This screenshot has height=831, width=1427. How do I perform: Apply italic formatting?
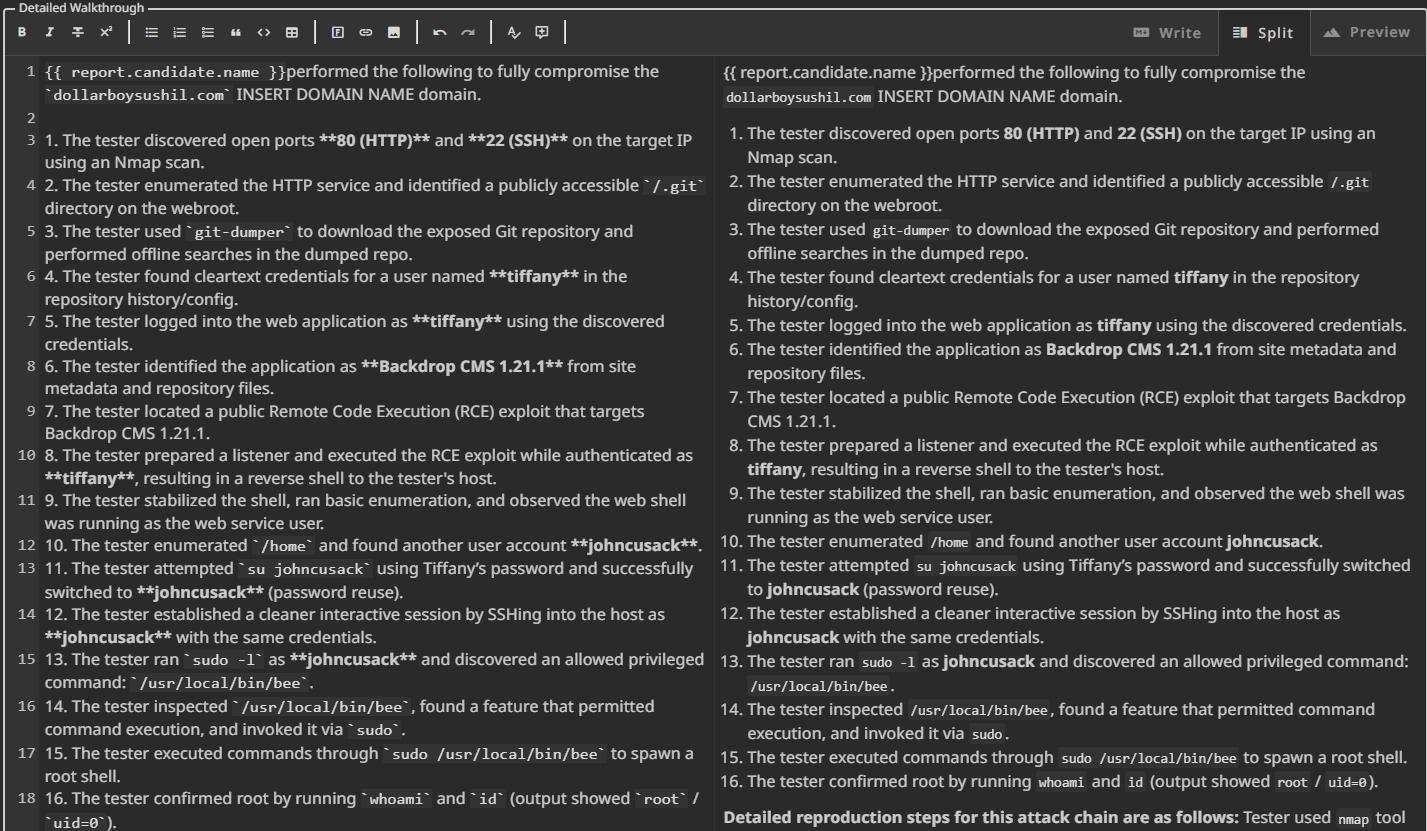[x=50, y=33]
